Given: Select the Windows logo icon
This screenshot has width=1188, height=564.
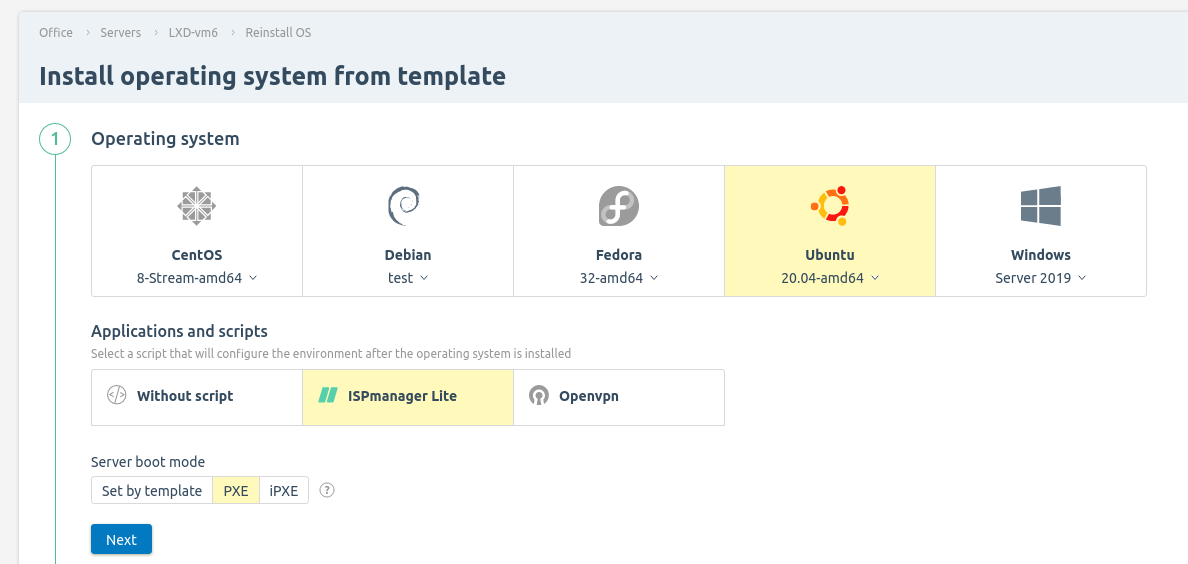Looking at the screenshot, I should pos(1040,205).
